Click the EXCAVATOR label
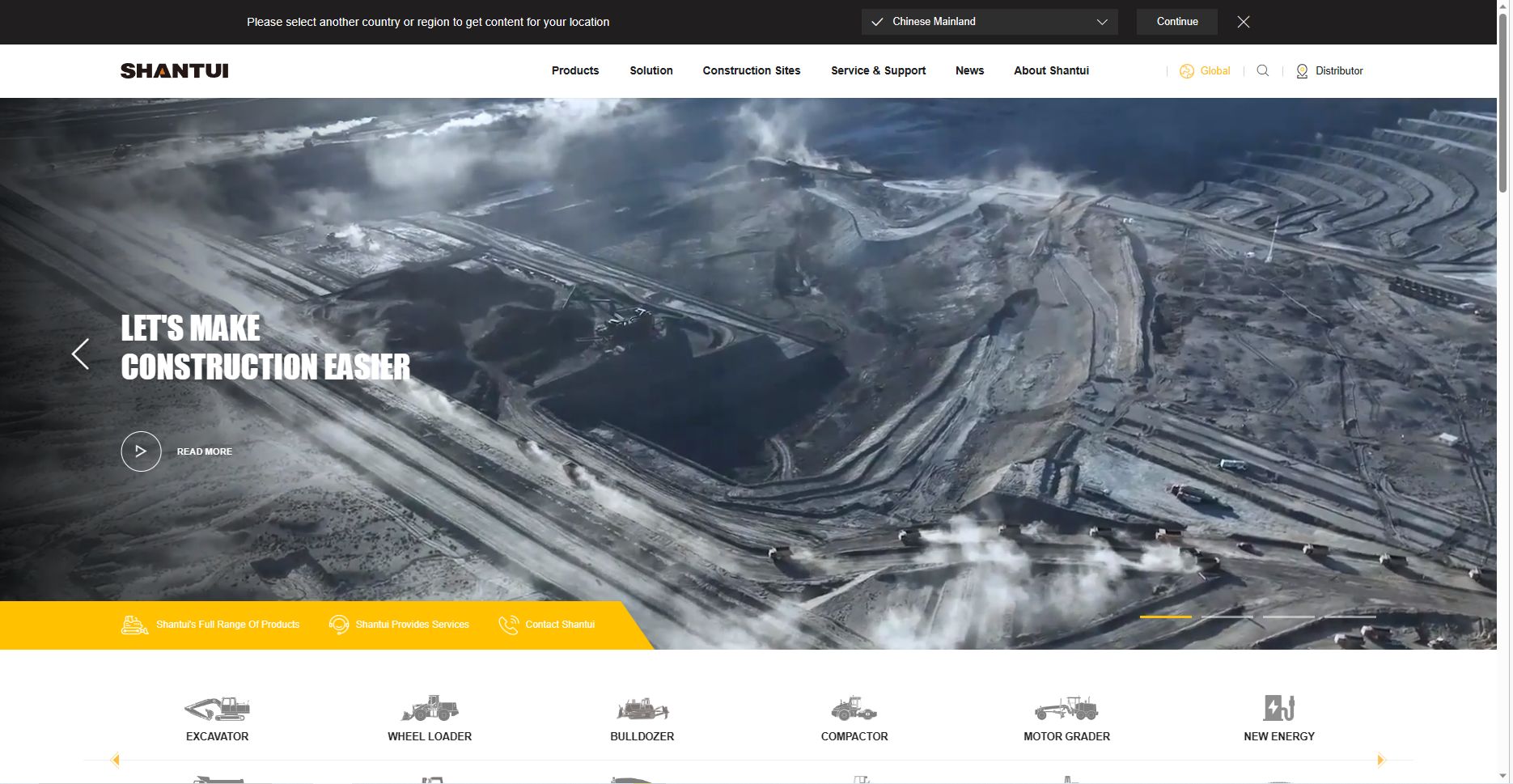 (x=217, y=736)
